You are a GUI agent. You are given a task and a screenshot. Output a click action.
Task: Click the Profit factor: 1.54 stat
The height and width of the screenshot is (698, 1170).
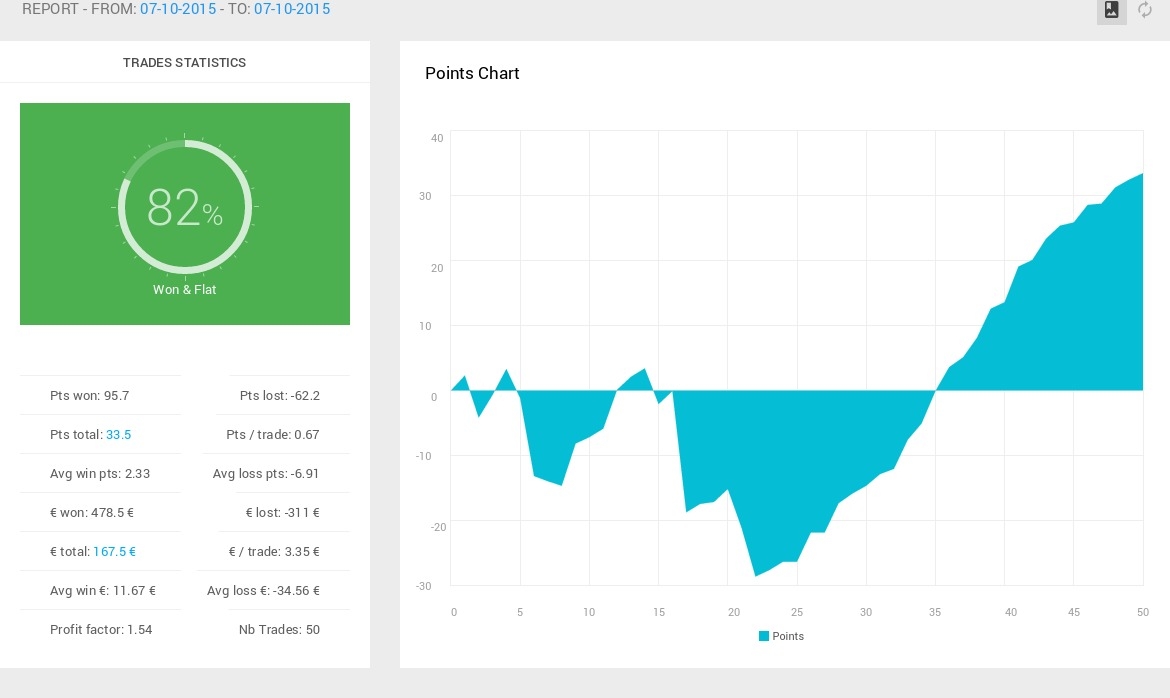[101, 629]
